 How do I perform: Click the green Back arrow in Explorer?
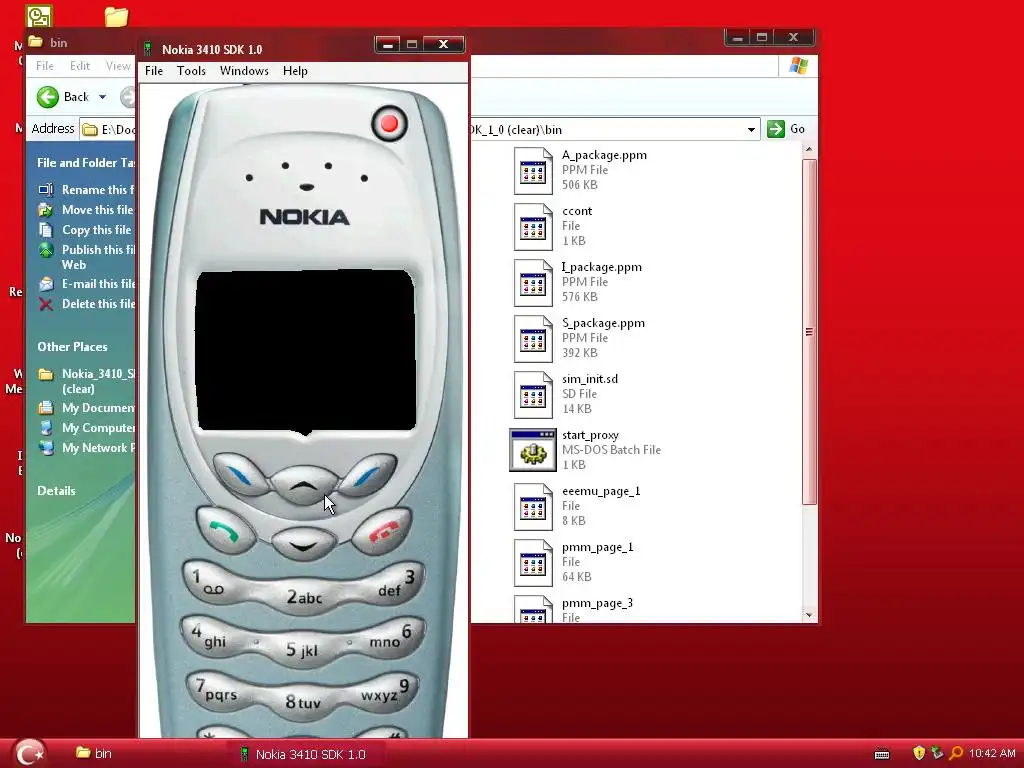pos(48,97)
